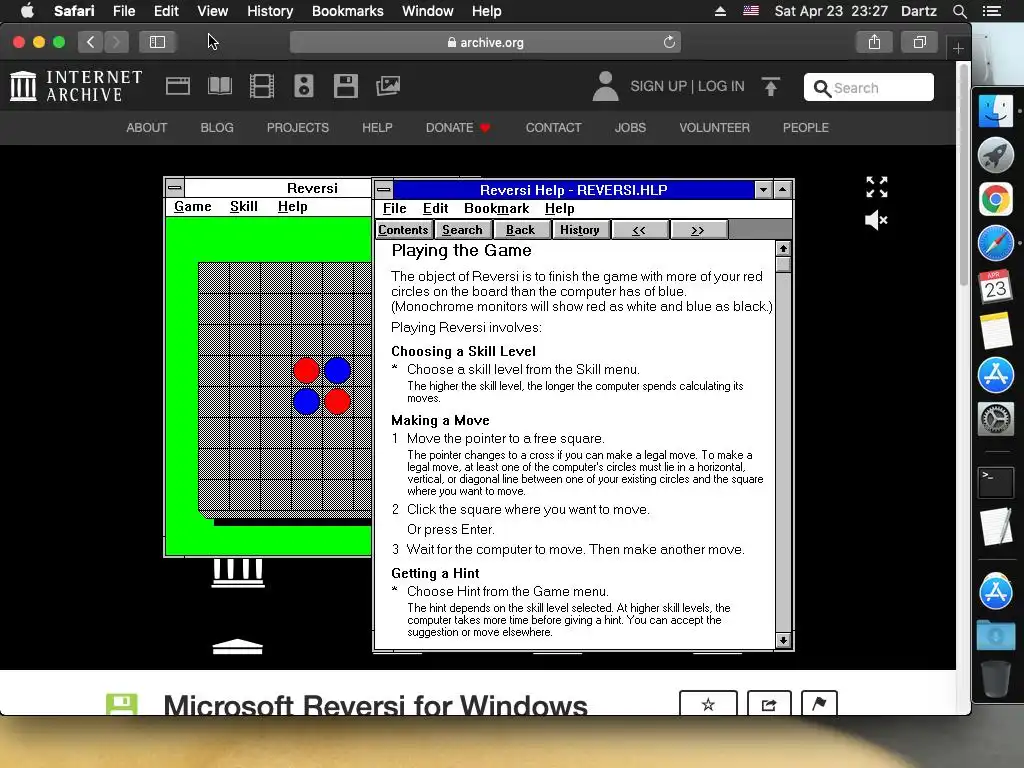Open Safari's History menu
The image size is (1024, 768).
(x=270, y=11)
